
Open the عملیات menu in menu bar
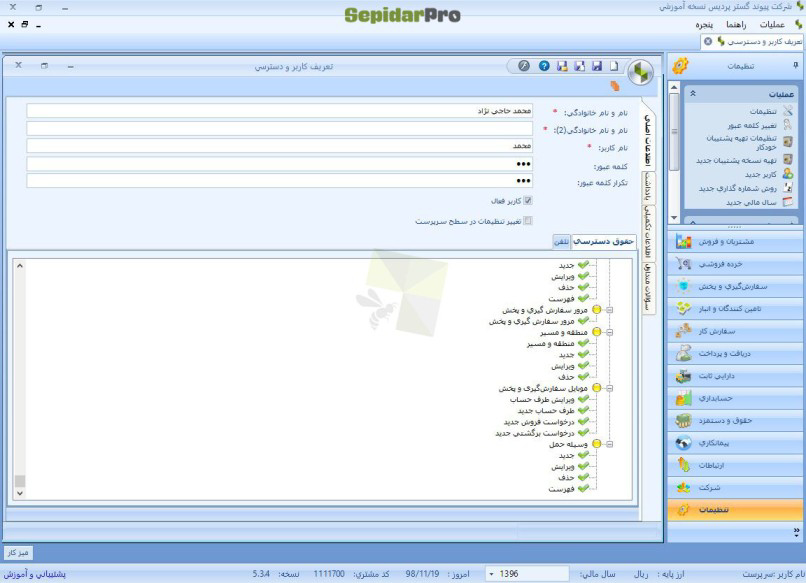772,24
